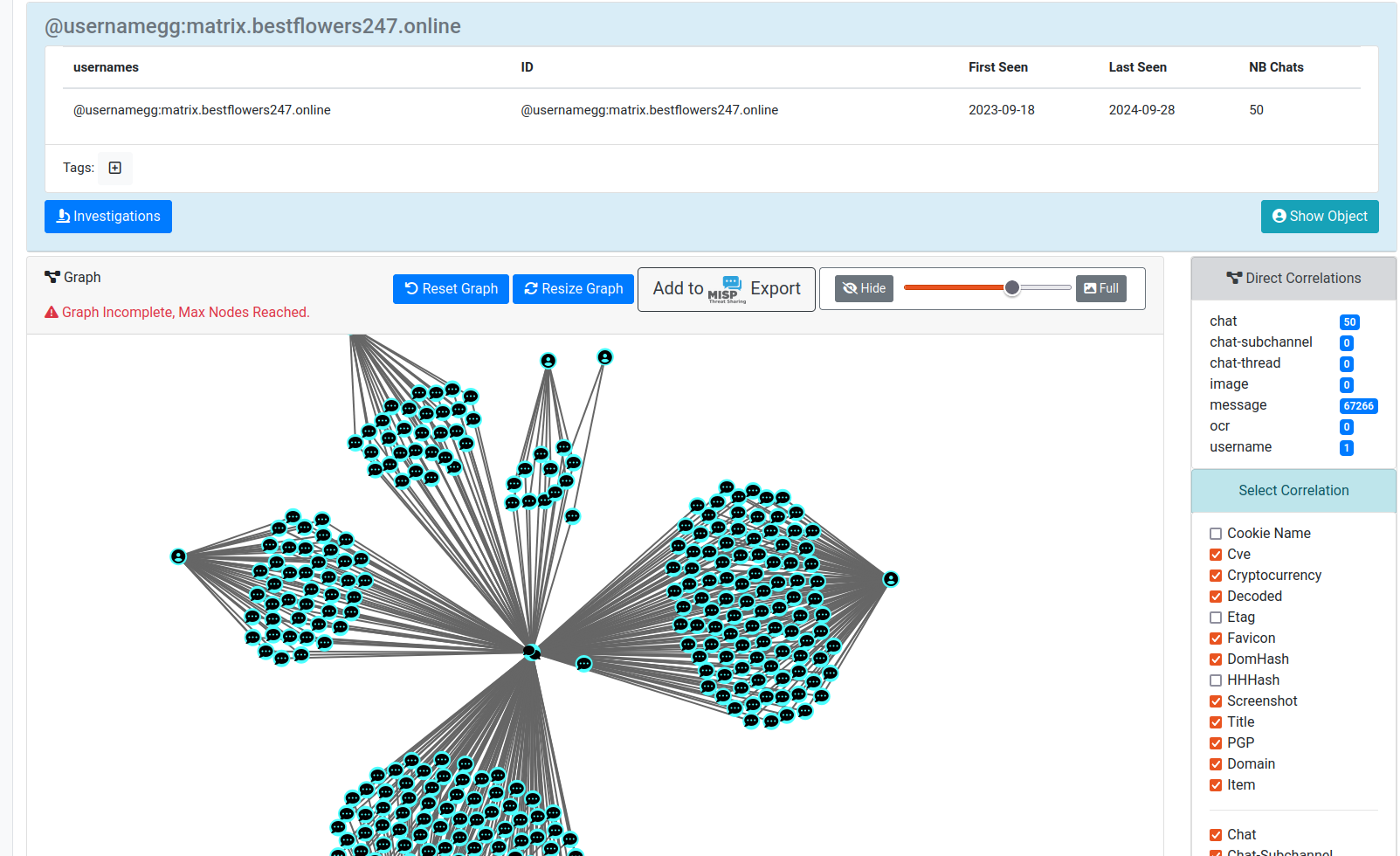Toggle the Favicon checkbox

pos(1216,639)
